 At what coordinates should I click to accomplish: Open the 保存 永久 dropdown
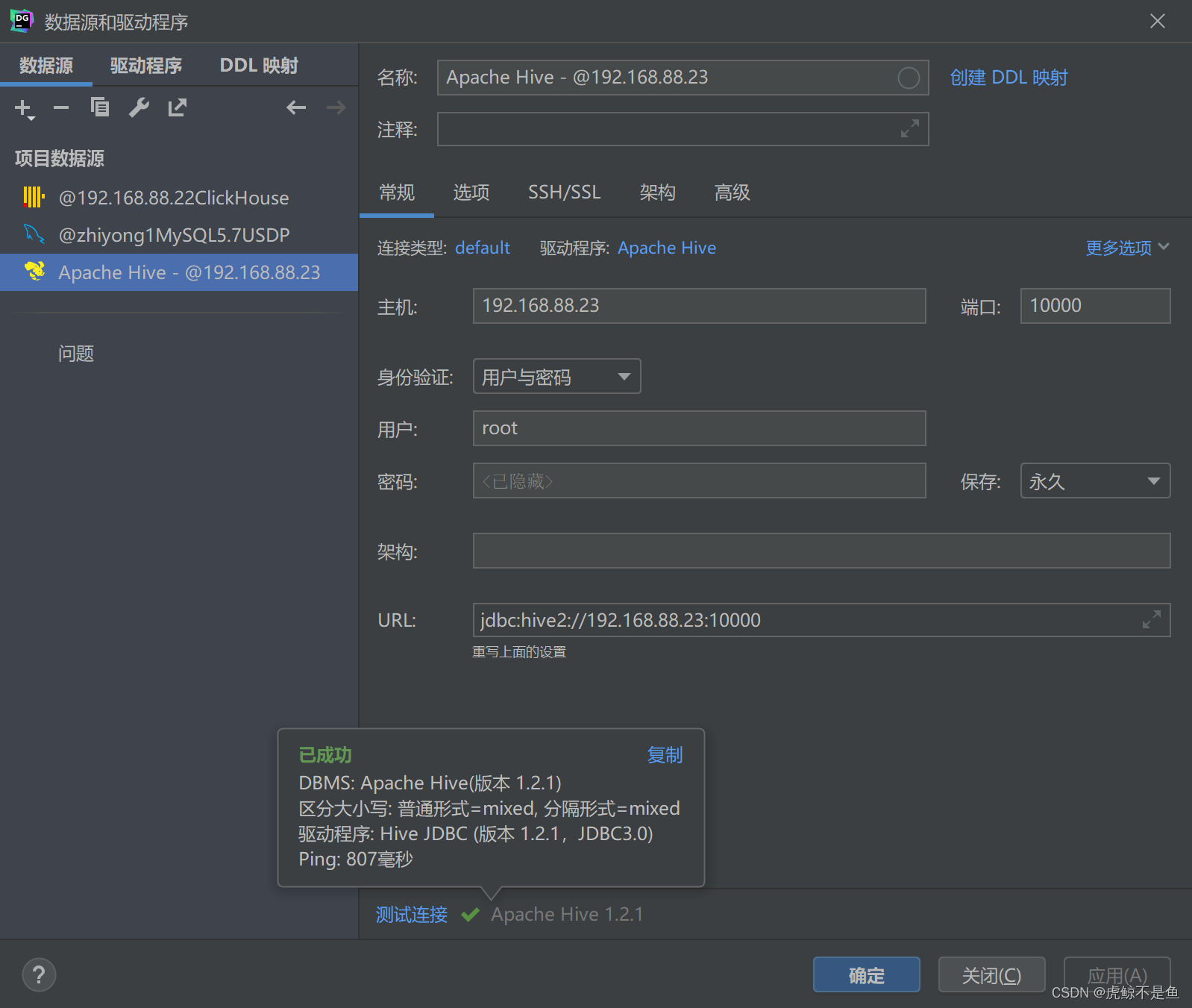(x=1095, y=481)
